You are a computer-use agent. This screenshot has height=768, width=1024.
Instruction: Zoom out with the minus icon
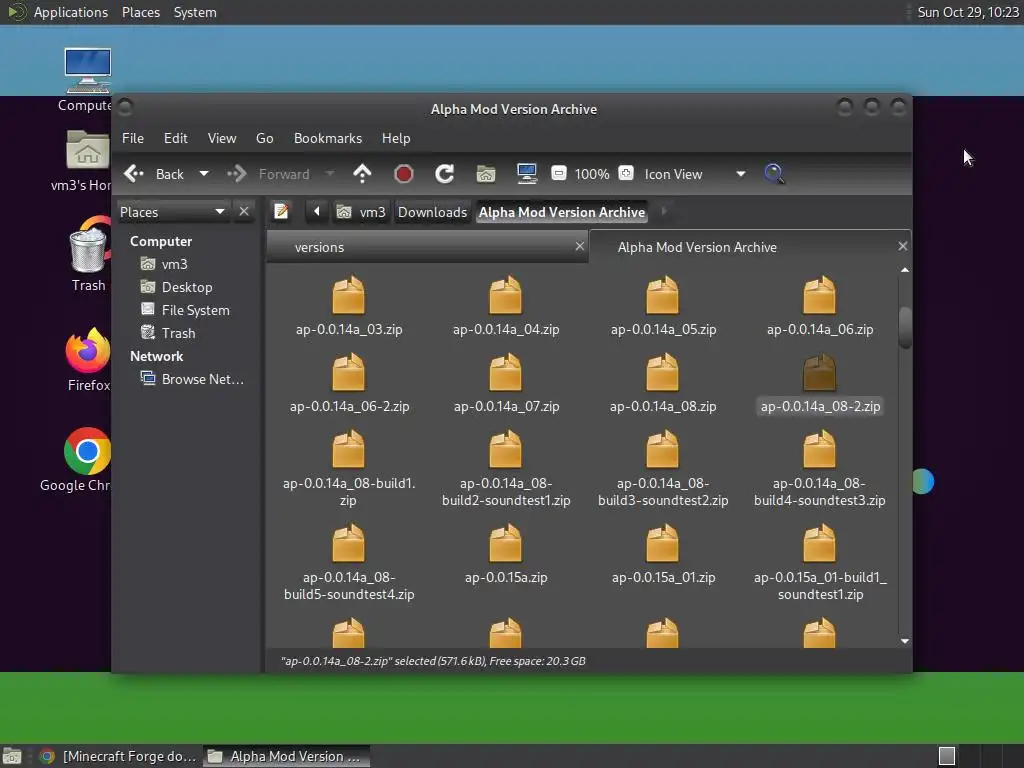(559, 174)
